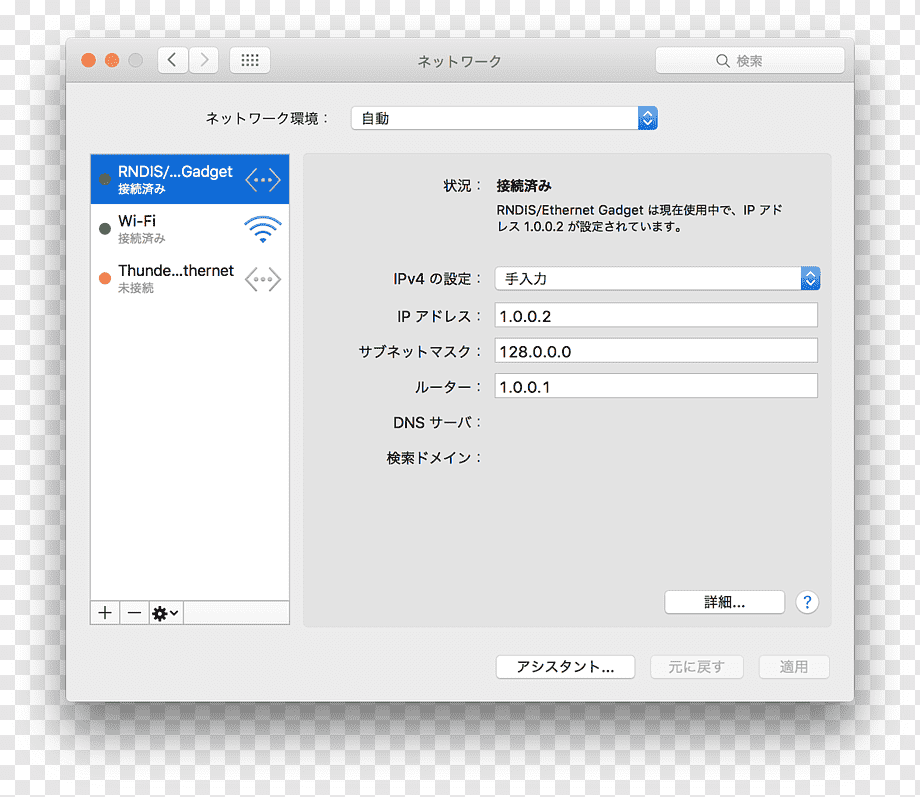Open the IPv4 の設定 dropdown
This screenshot has width=920, height=797.
pyautogui.click(x=657, y=278)
